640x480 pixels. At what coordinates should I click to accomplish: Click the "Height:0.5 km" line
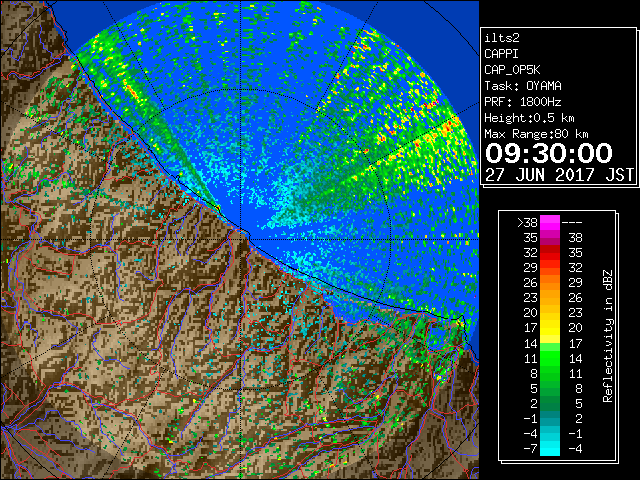[x=529, y=118]
